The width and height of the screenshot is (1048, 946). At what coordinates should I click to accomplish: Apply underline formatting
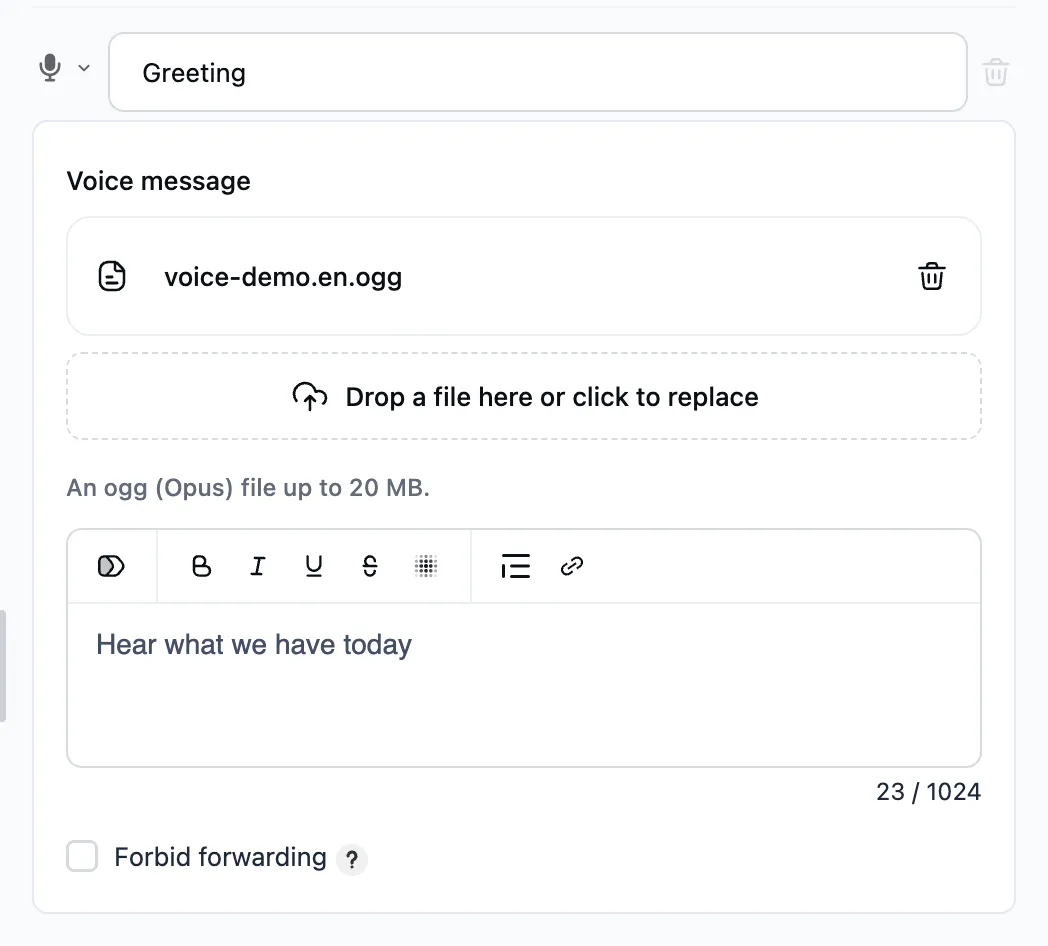point(313,566)
